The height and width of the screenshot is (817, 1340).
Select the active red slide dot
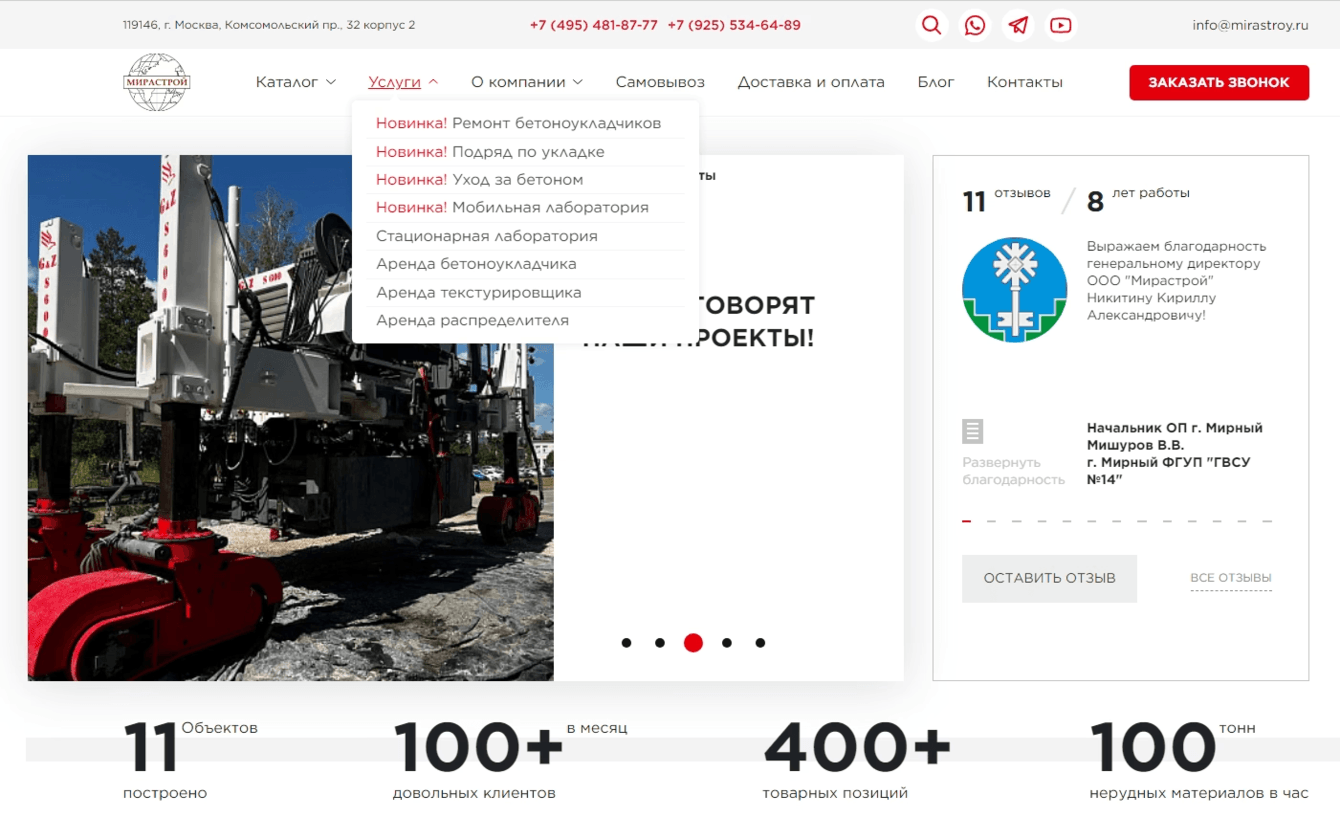693,643
